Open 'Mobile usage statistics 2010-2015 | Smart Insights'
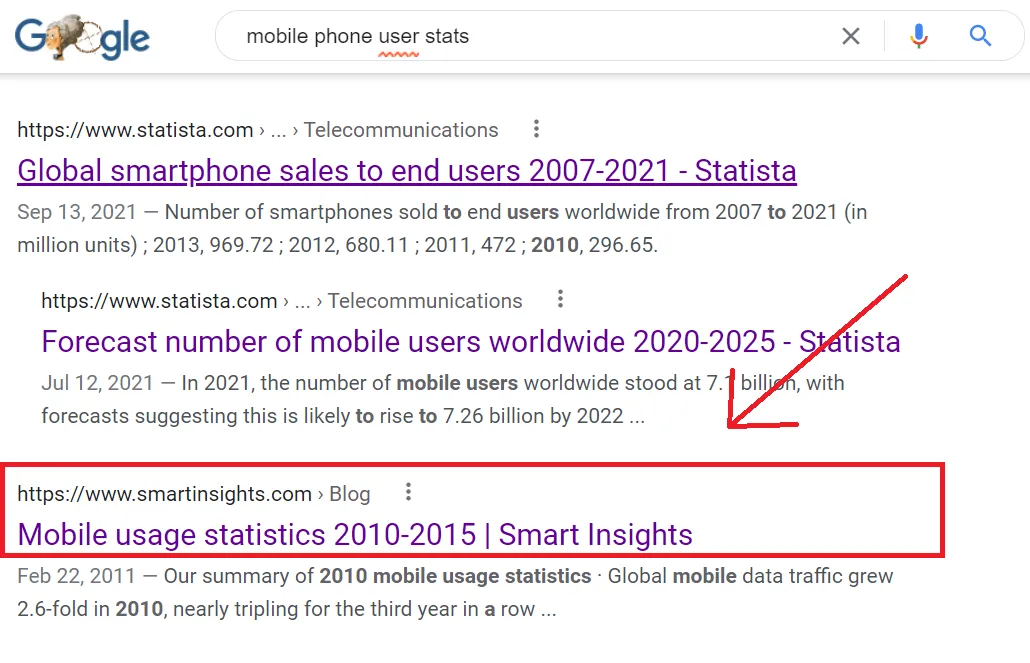 click(355, 534)
